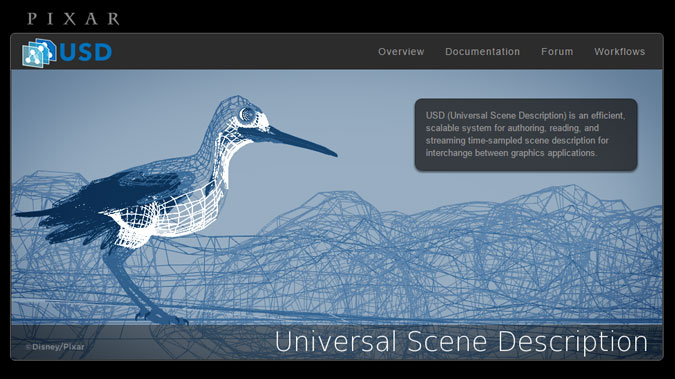Click the USD stacked-documents logo icon

coord(39,53)
